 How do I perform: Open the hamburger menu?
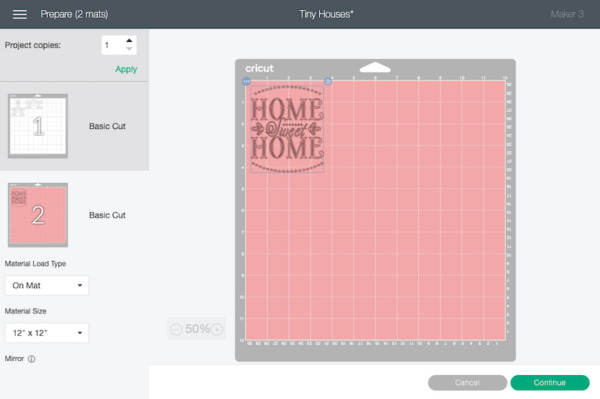click(20, 14)
